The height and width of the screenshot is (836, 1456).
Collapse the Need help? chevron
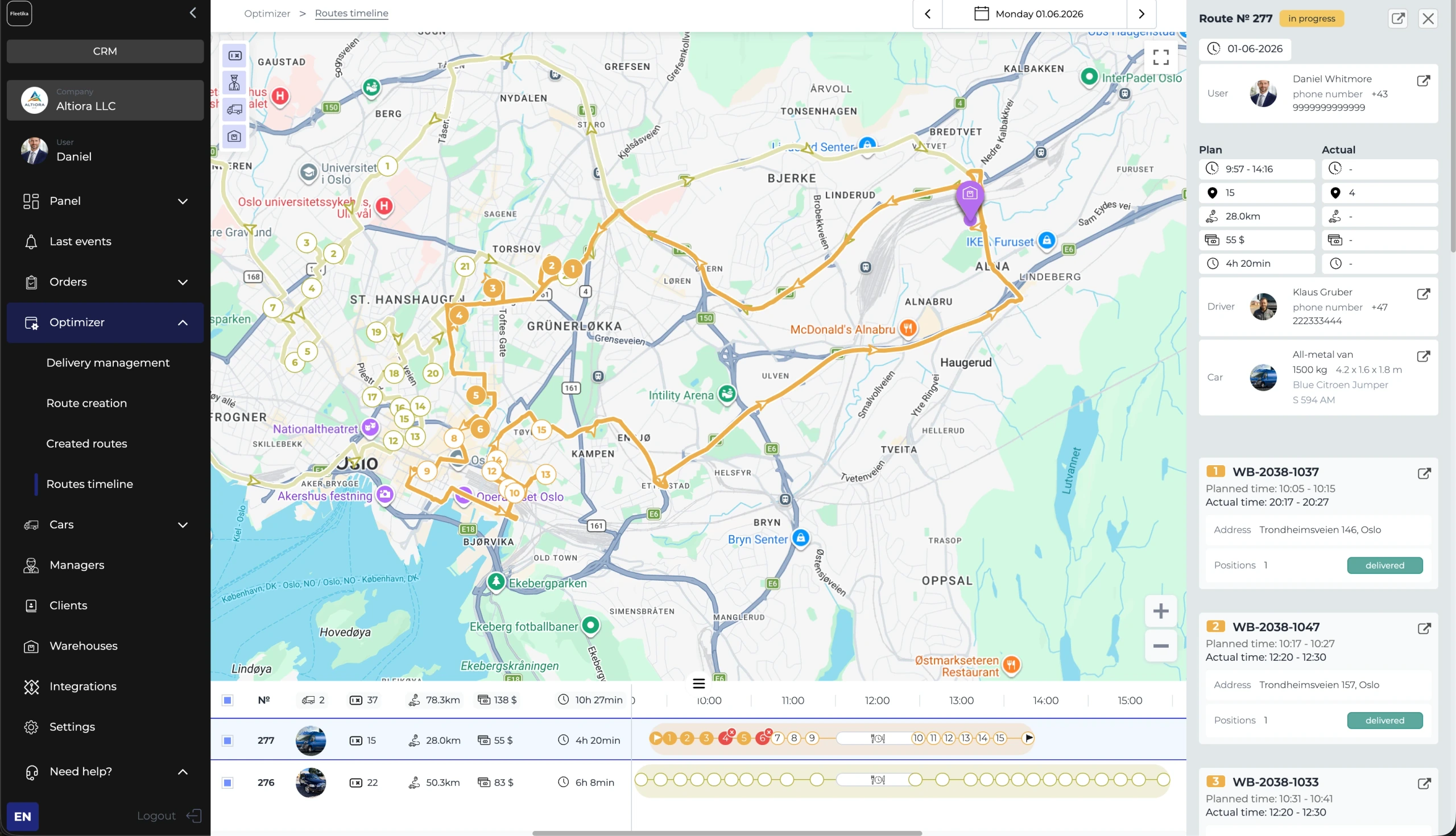coord(183,772)
